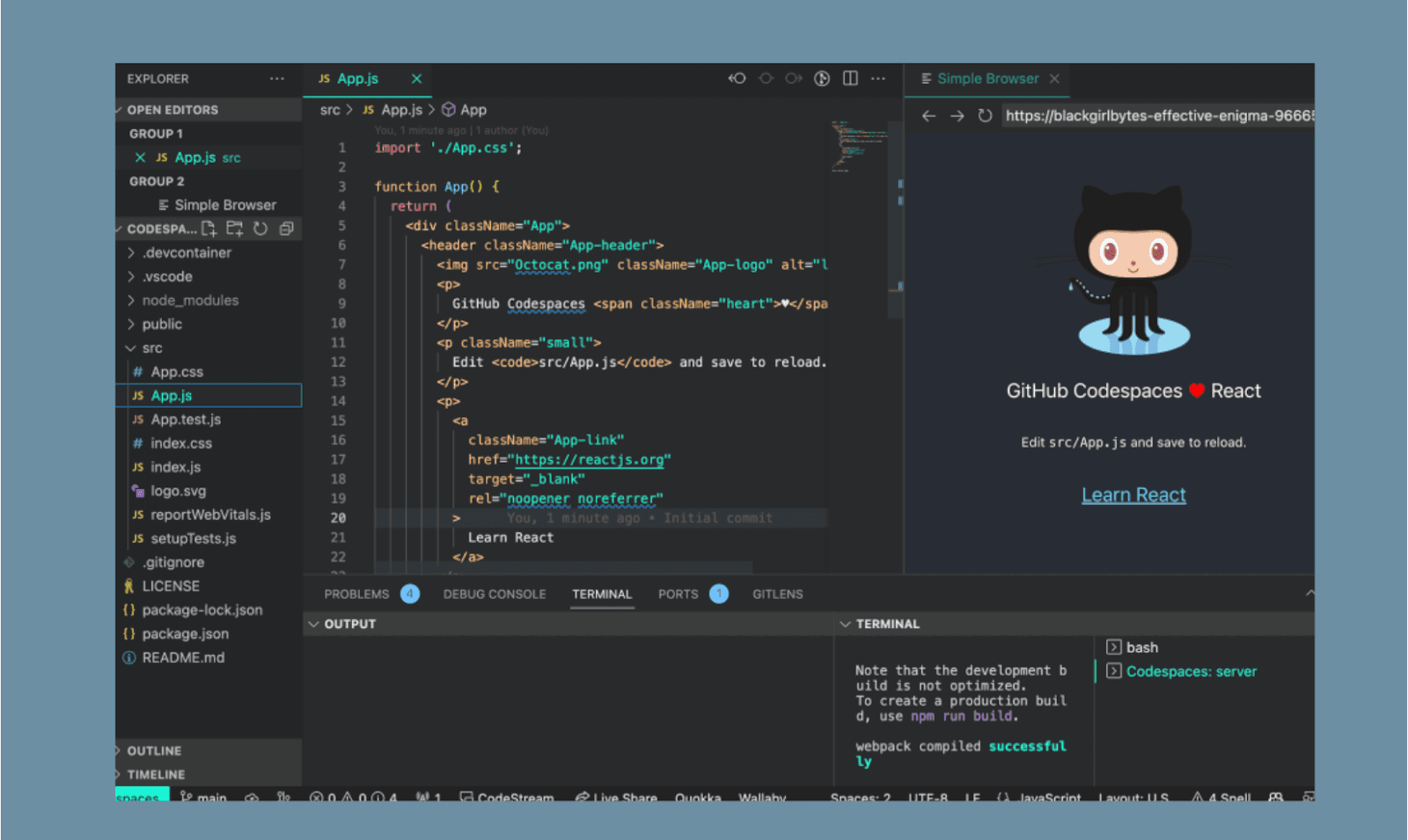This screenshot has height=840, width=1408.
Task: Click the open changes circle icon in editor toolbar
Action: [x=766, y=78]
